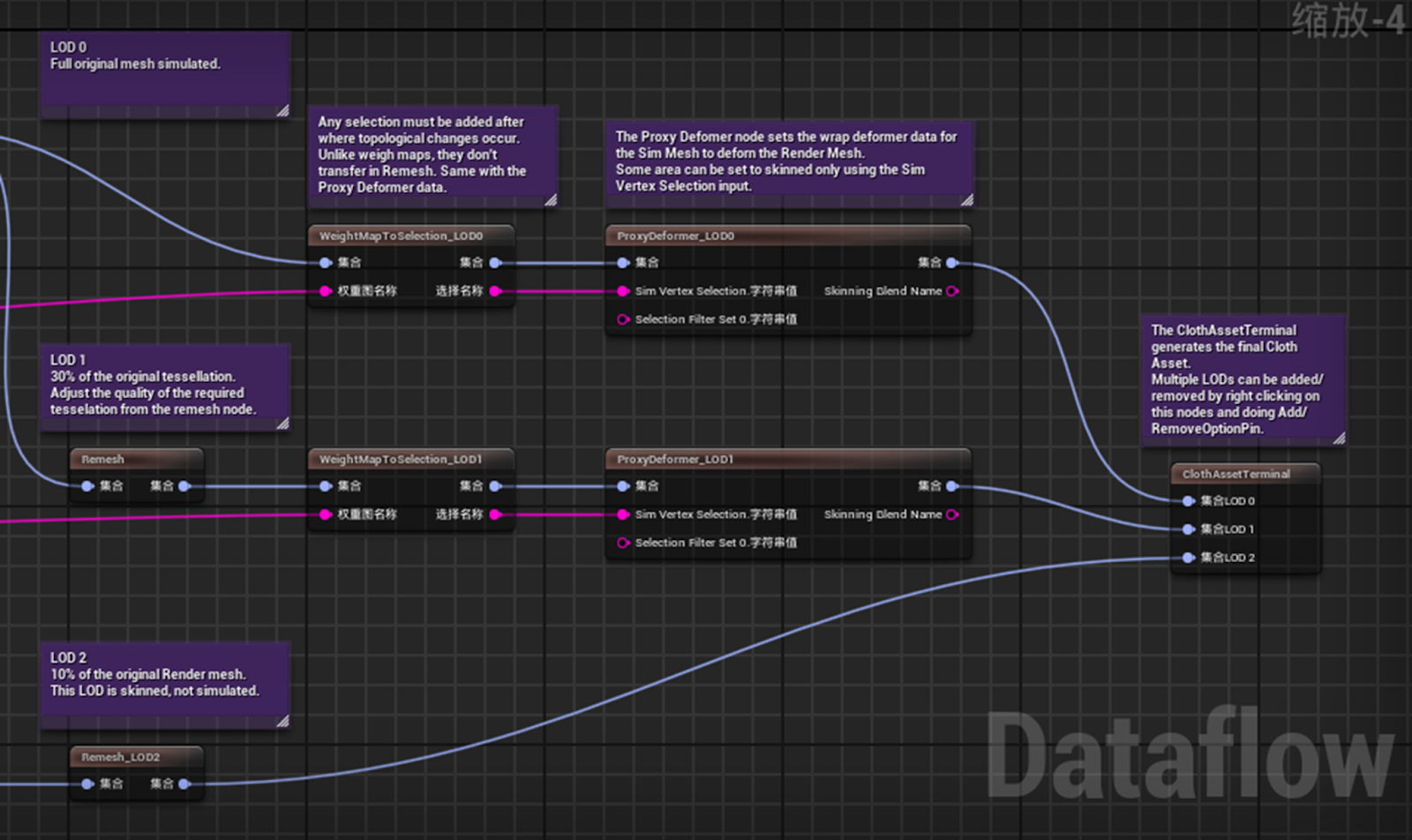Click the 集合 input pin on ProxyDeformer_LOD1
1412x840 pixels.
(624, 486)
